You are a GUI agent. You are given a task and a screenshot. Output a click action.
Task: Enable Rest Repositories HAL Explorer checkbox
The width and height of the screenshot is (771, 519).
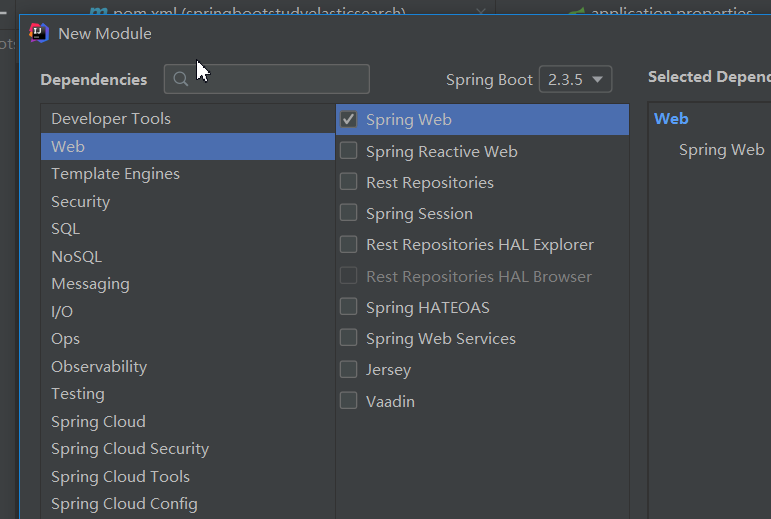click(349, 244)
